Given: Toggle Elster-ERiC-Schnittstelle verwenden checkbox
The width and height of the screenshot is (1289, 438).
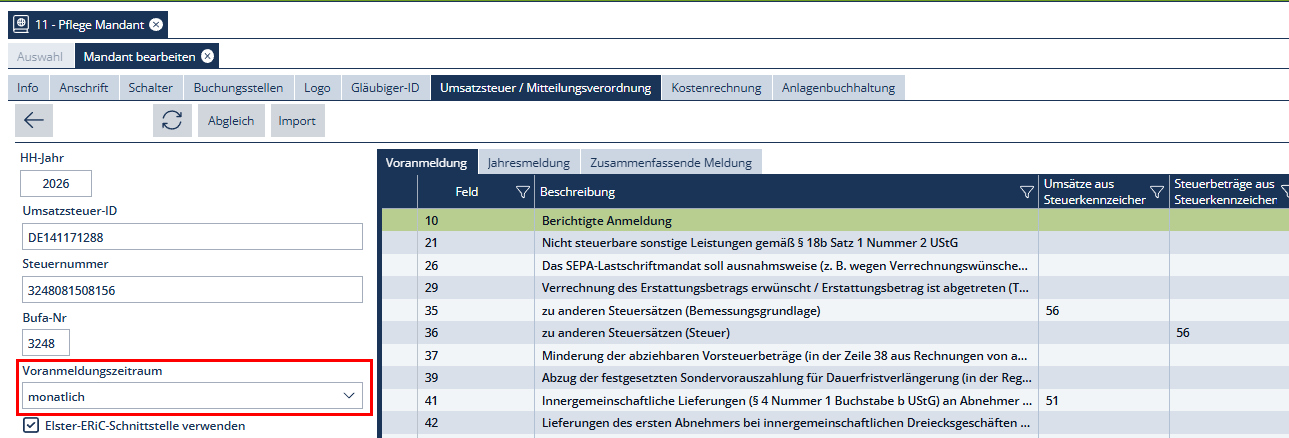Looking at the screenshot, I should pyautogui.click(x=31, y=426).
